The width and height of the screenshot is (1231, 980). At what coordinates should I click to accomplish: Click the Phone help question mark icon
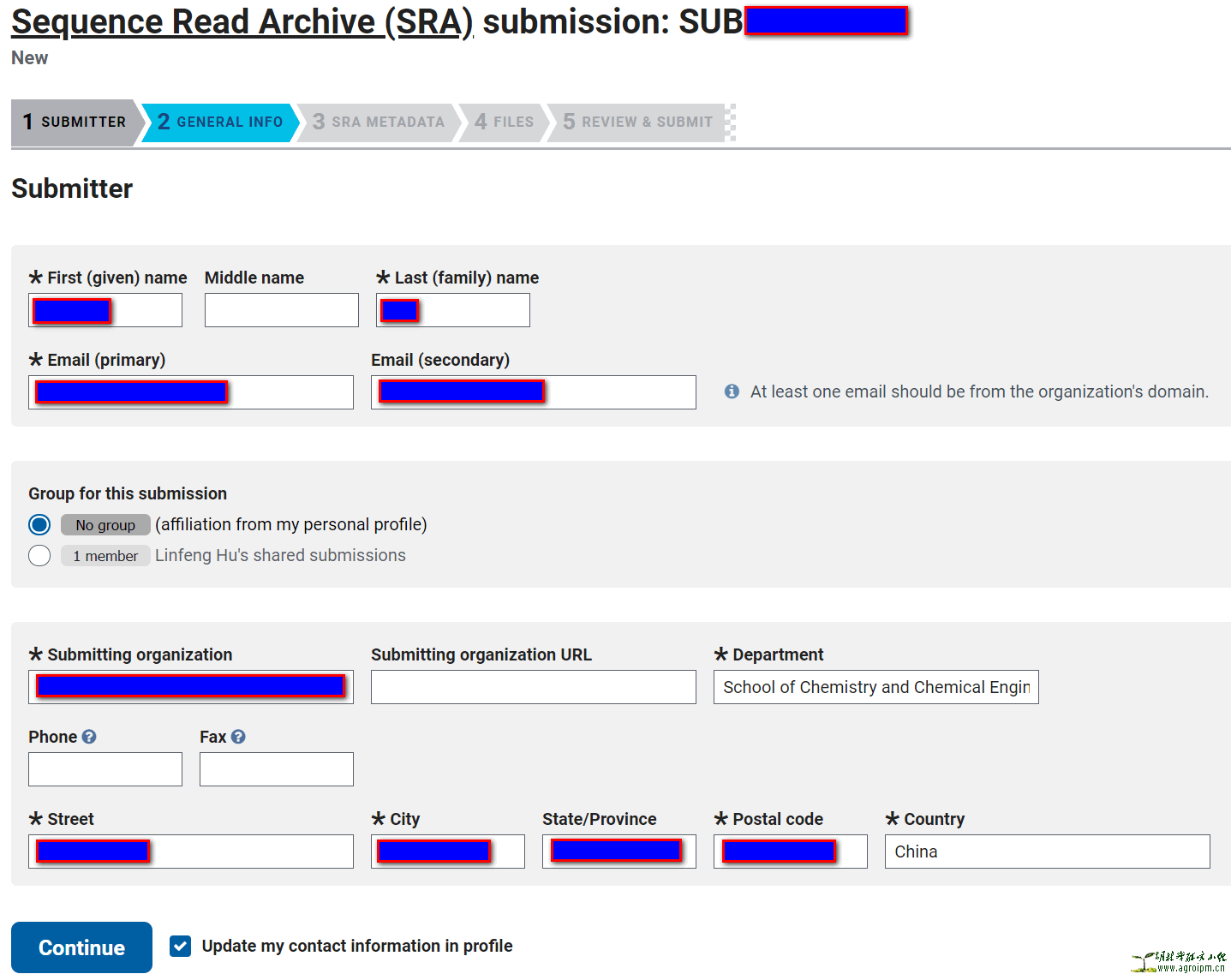coord(89,737)
